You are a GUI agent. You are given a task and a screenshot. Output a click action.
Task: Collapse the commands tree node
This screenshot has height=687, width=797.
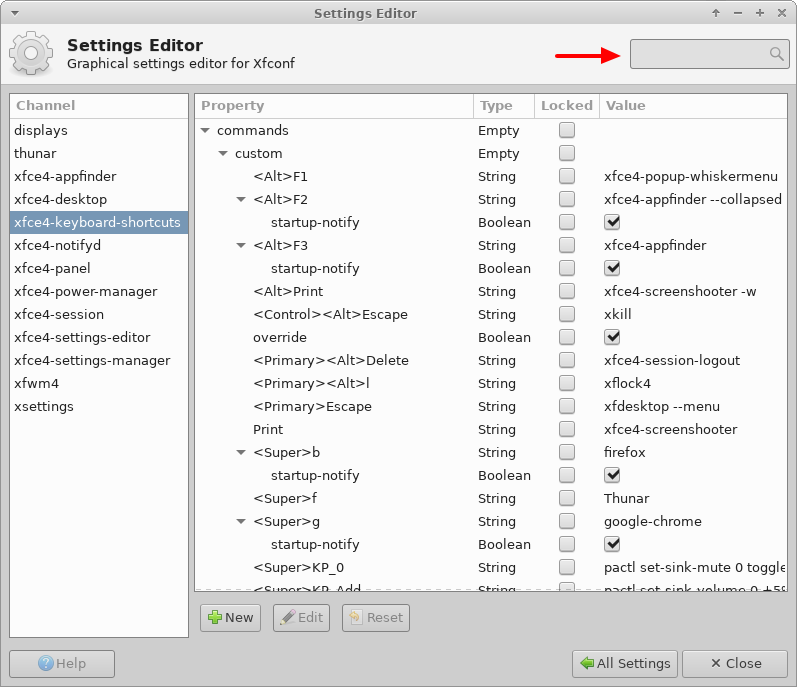point(206,130)
